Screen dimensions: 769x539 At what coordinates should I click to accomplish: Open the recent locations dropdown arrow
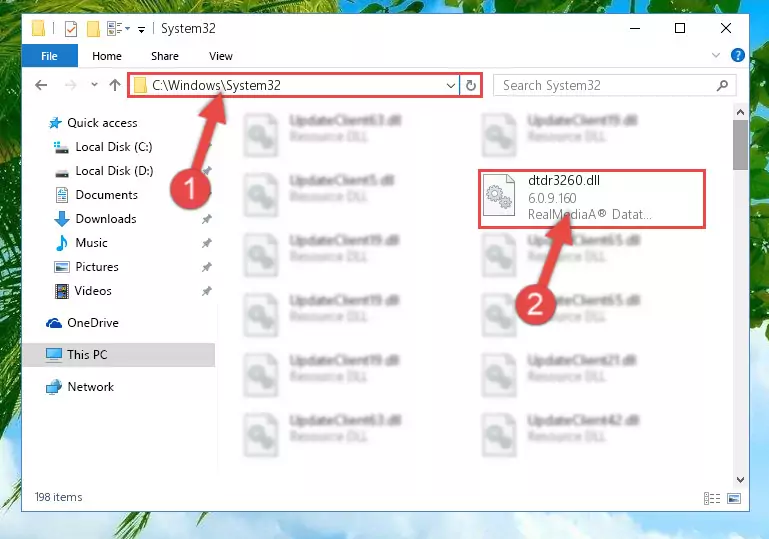pos(94,85)
